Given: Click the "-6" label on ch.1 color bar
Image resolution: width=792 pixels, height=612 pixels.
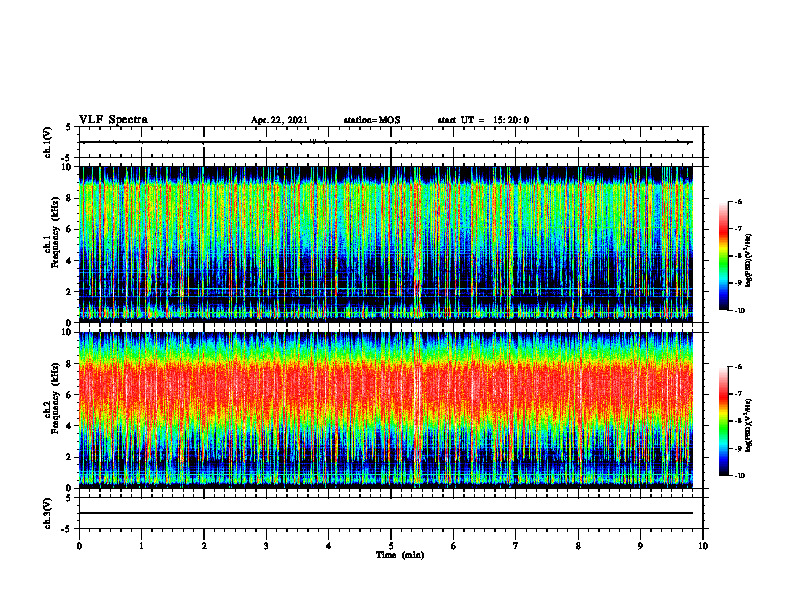Looking at the screenshot, I should pyautogui.click(x=738, y=201).
